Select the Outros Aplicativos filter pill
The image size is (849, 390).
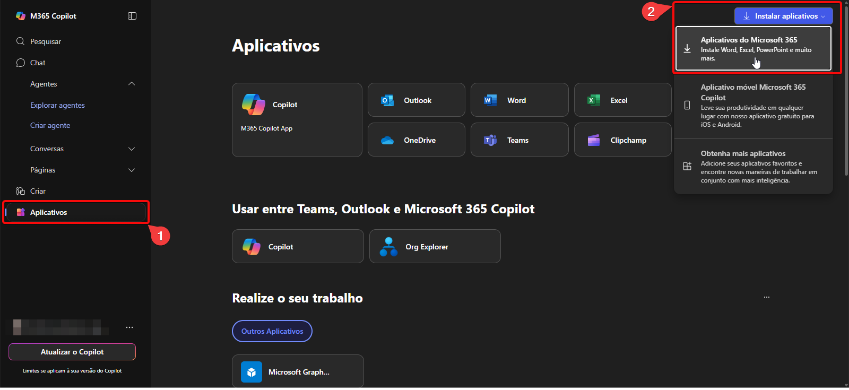pyautogui.click(x=272, y=331)
